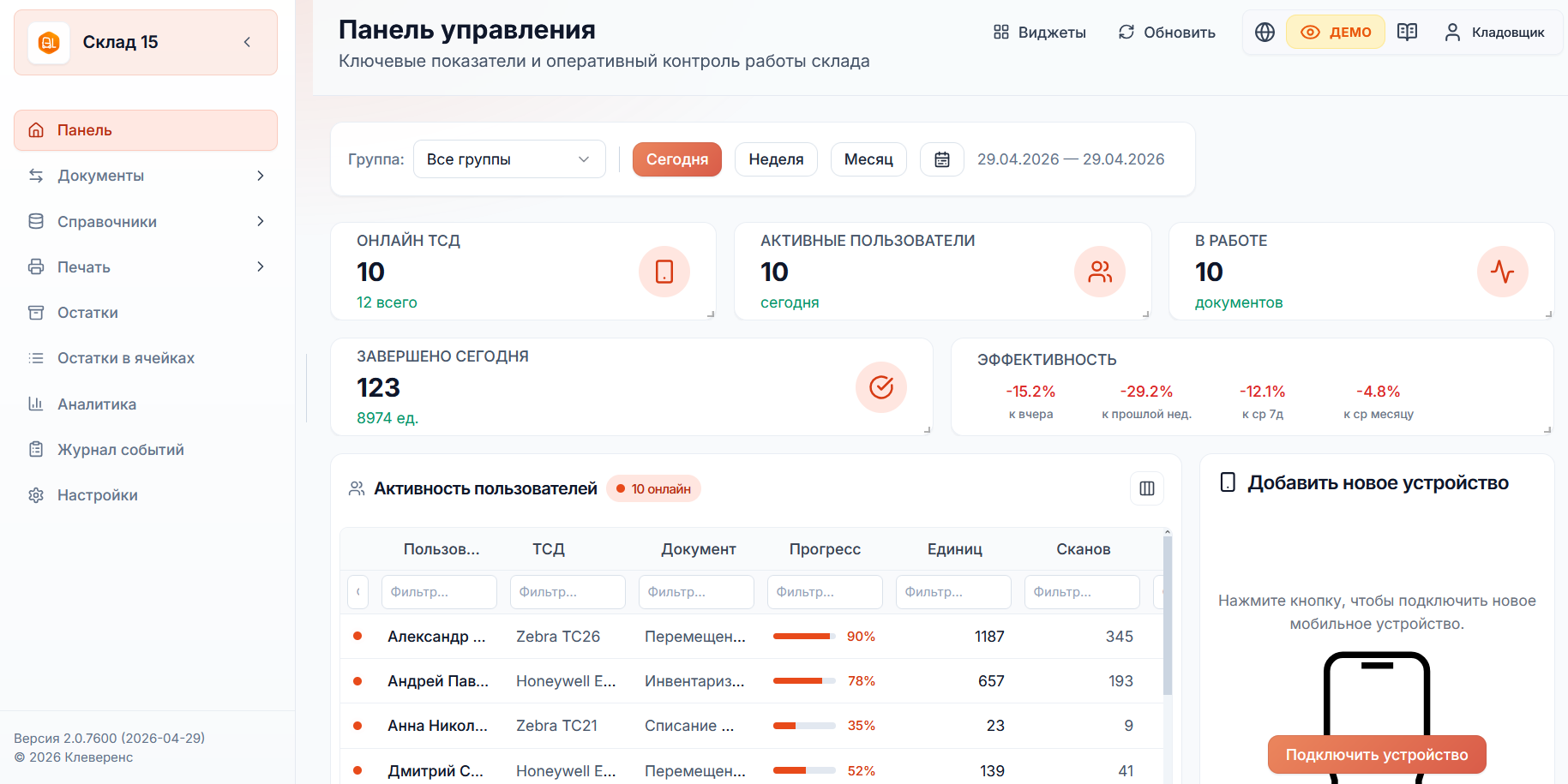
Task: Sort by the Прогресс column header
Action: [x=825, y=549]
